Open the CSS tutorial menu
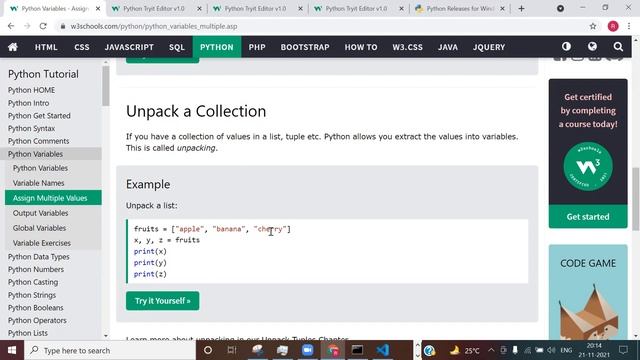Screen dimensions: 640x360 point(82,47)
